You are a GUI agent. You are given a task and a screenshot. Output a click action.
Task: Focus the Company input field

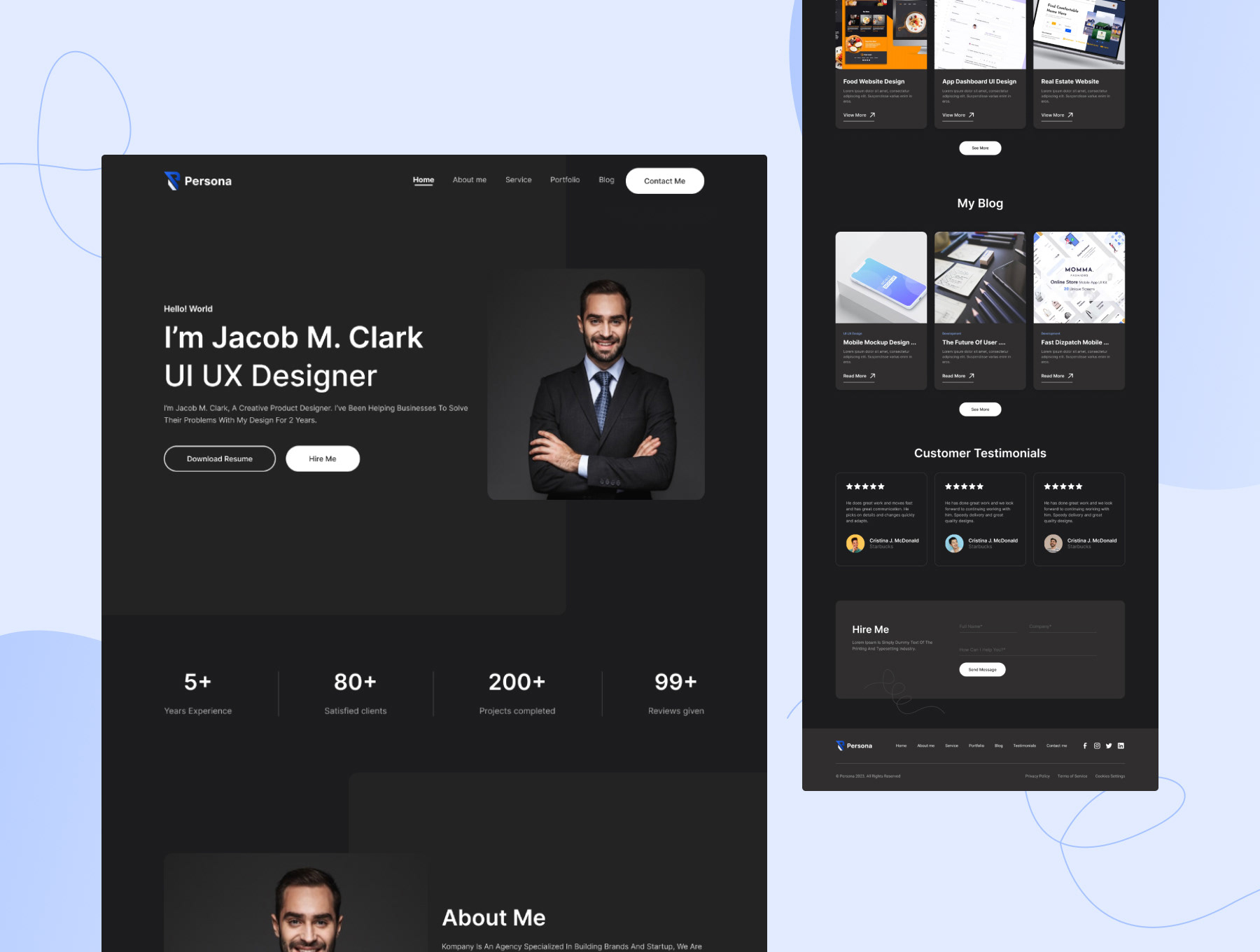(1063, 627)
